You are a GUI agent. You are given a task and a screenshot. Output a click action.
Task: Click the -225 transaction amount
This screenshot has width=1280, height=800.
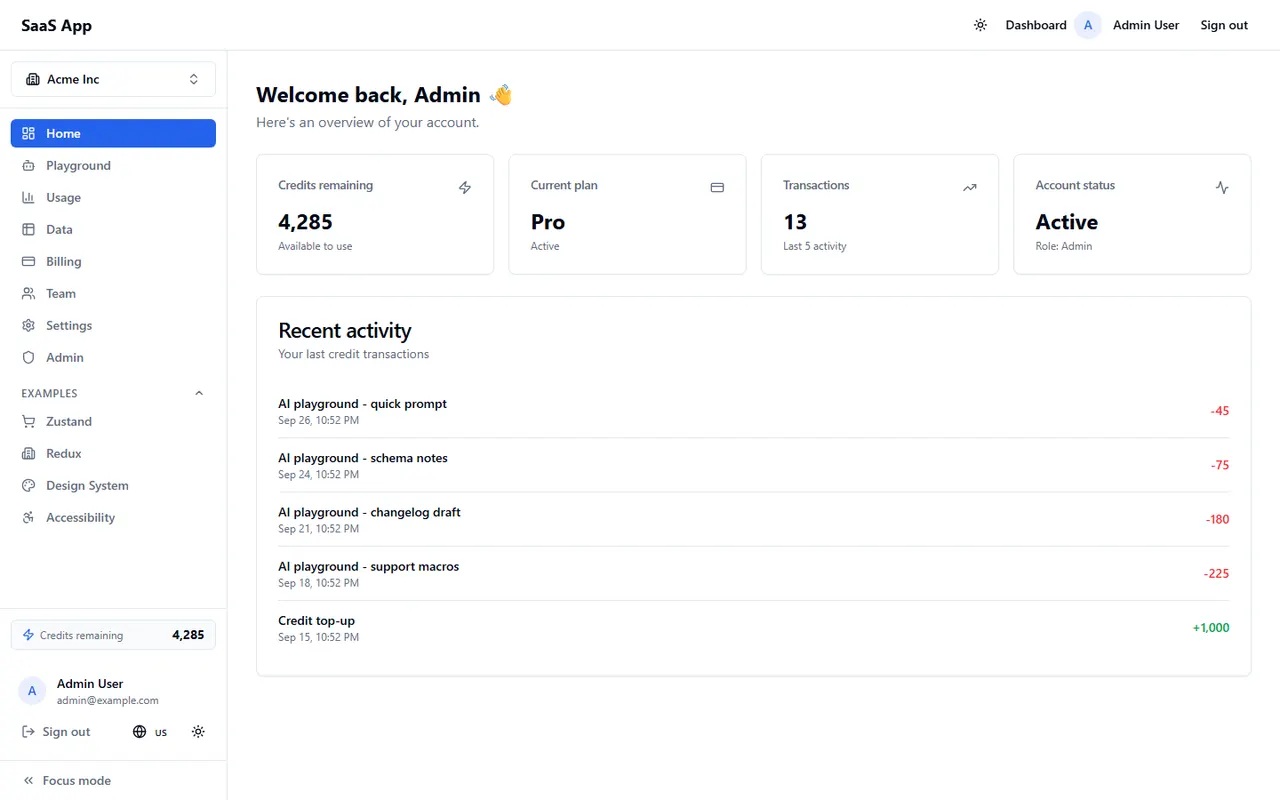[1217, 574]
